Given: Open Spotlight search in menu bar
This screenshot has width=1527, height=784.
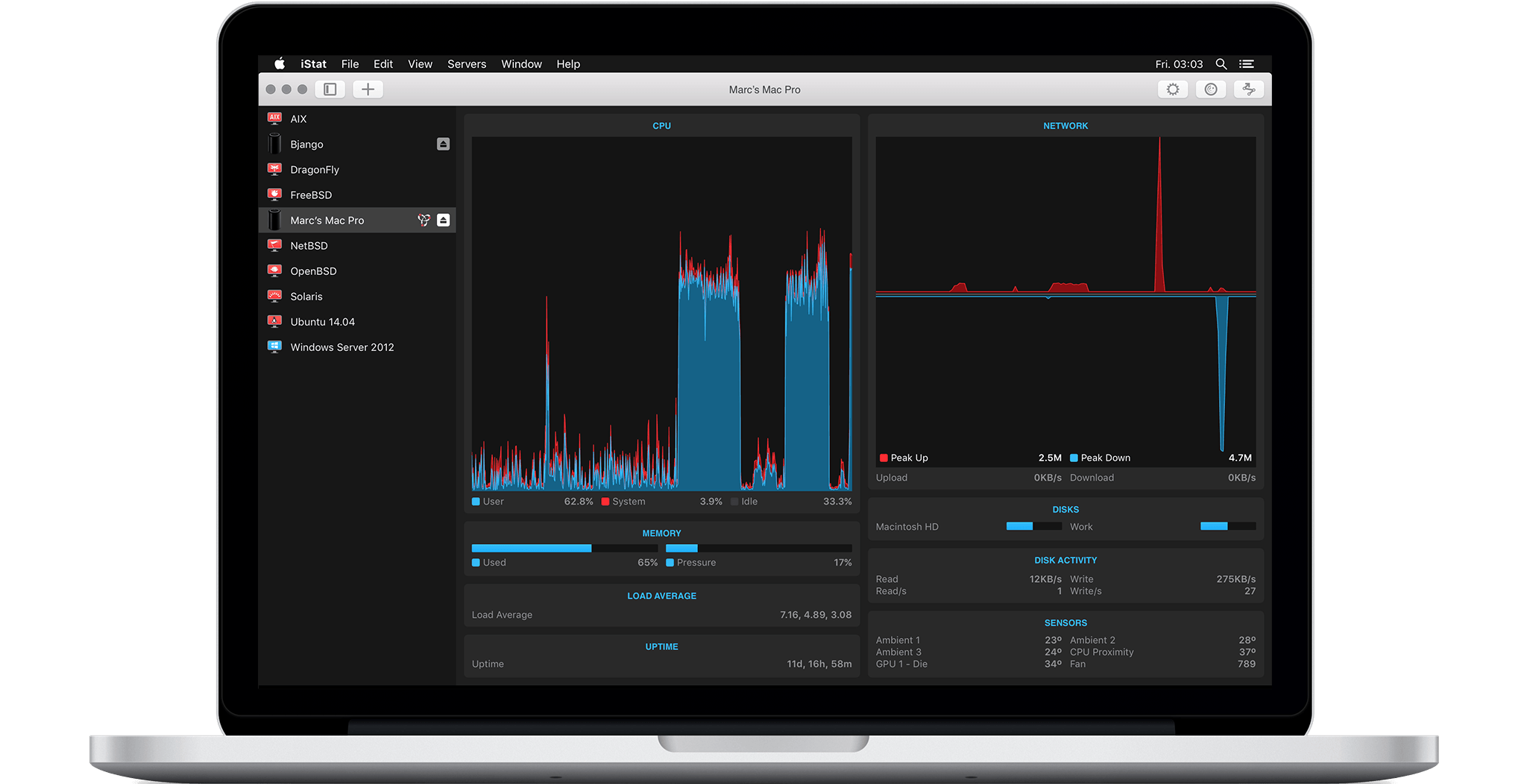Looking at the screenshot, I should [1221, 64].
